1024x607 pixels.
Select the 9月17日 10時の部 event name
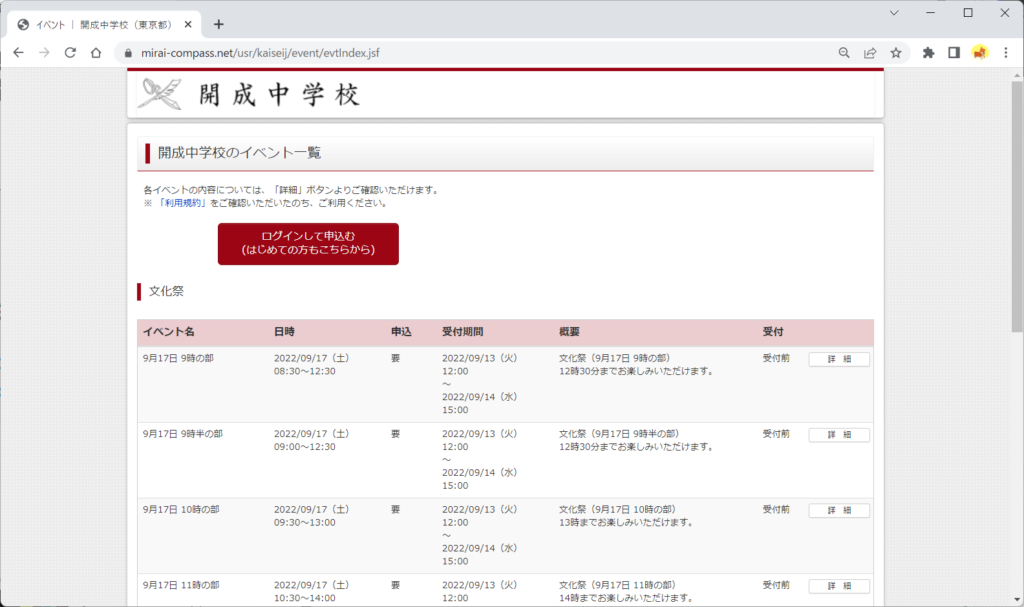click(x=181, y=510)
